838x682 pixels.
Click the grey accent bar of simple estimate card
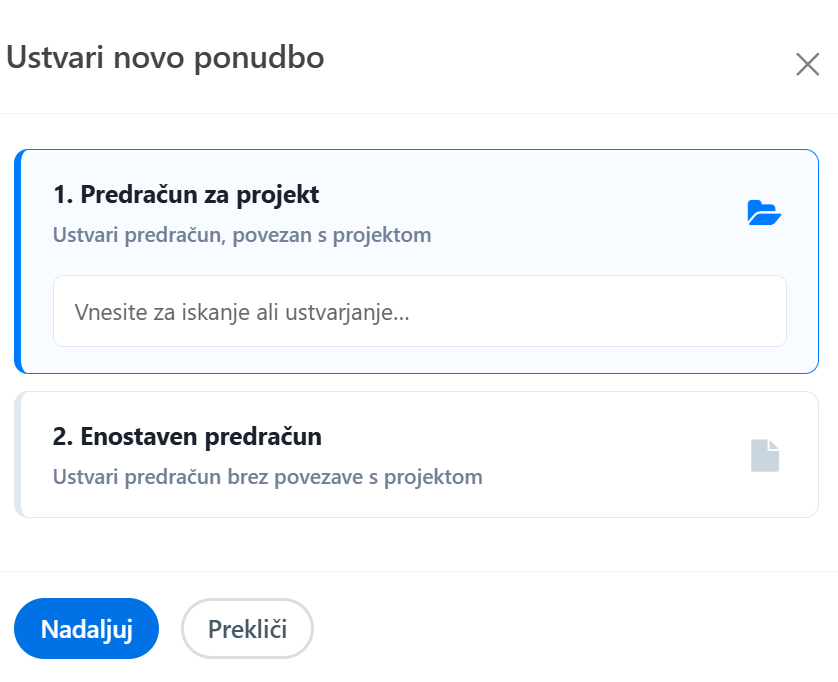[x=18, y=455]
